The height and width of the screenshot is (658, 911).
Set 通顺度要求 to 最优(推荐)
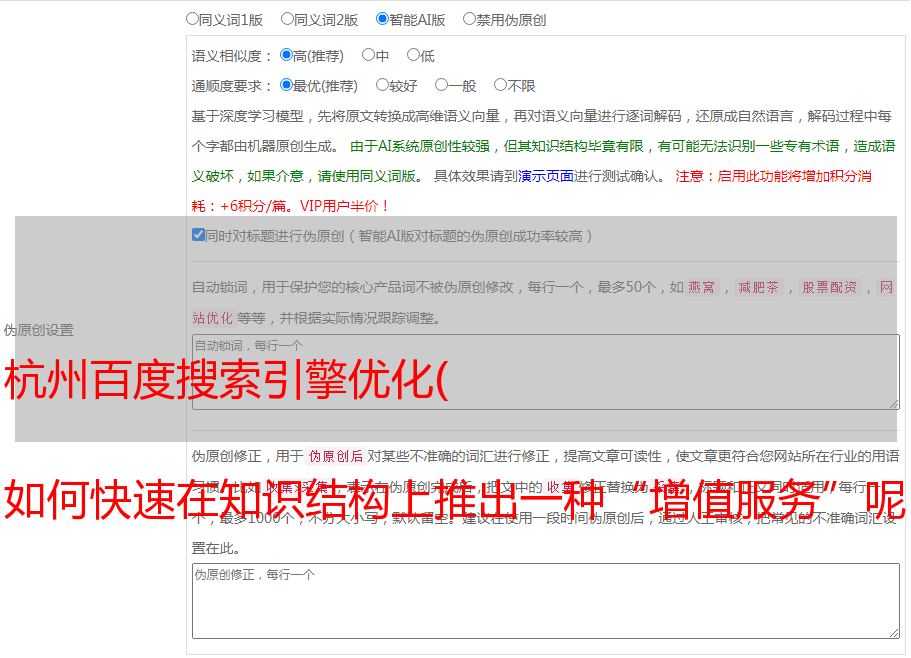pos(286,85)
